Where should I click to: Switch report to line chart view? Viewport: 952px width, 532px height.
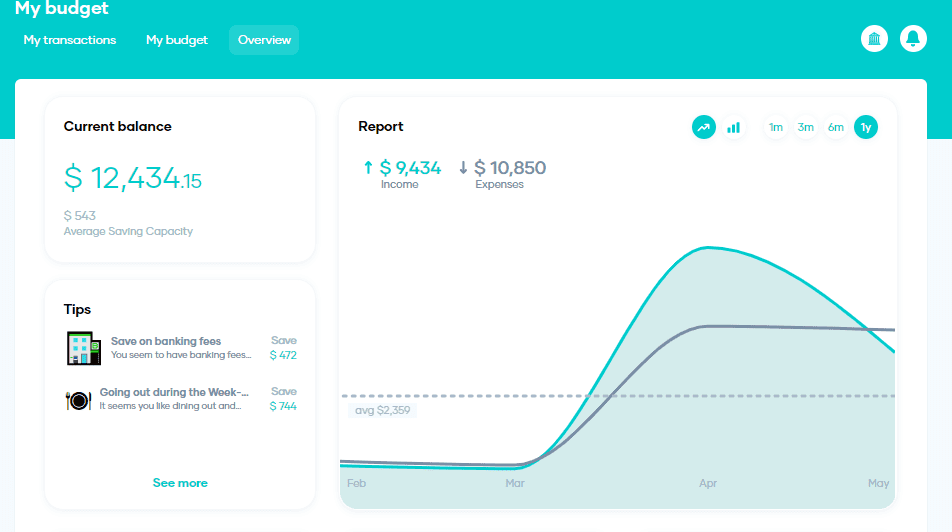tap(704, 128)
